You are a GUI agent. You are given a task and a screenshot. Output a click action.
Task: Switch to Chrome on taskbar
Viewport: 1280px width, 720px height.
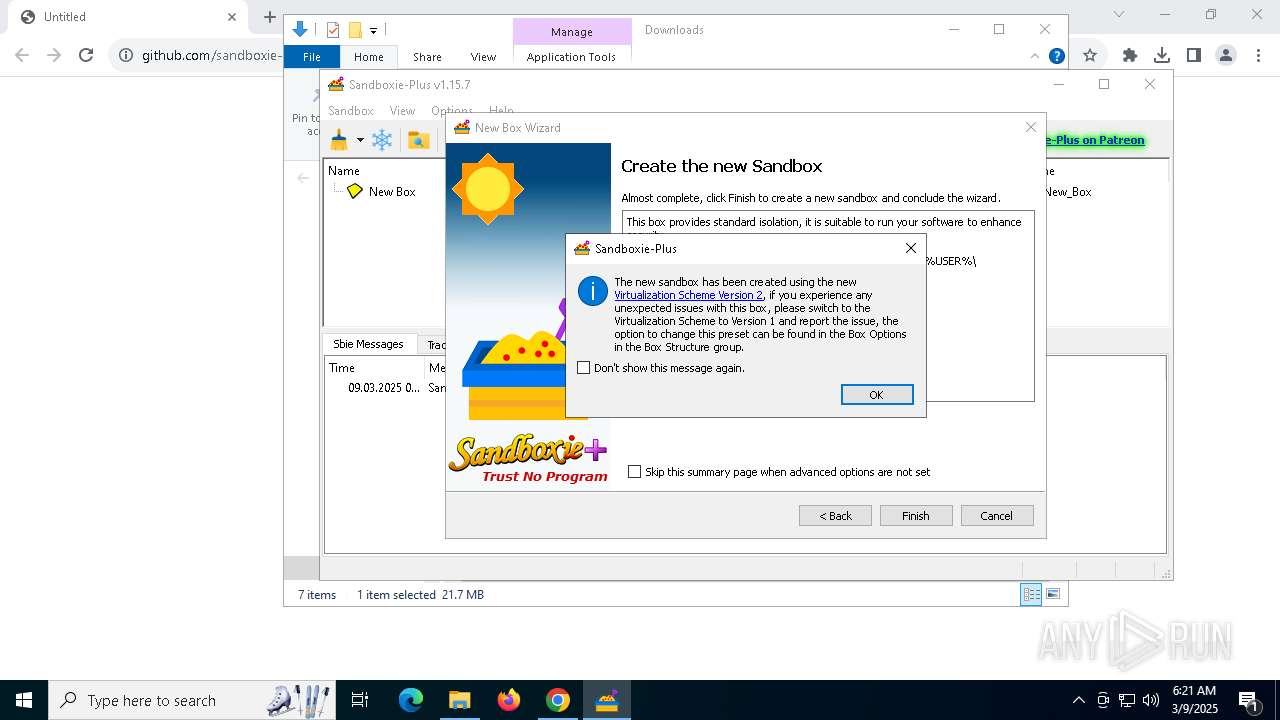pos(558,700)
